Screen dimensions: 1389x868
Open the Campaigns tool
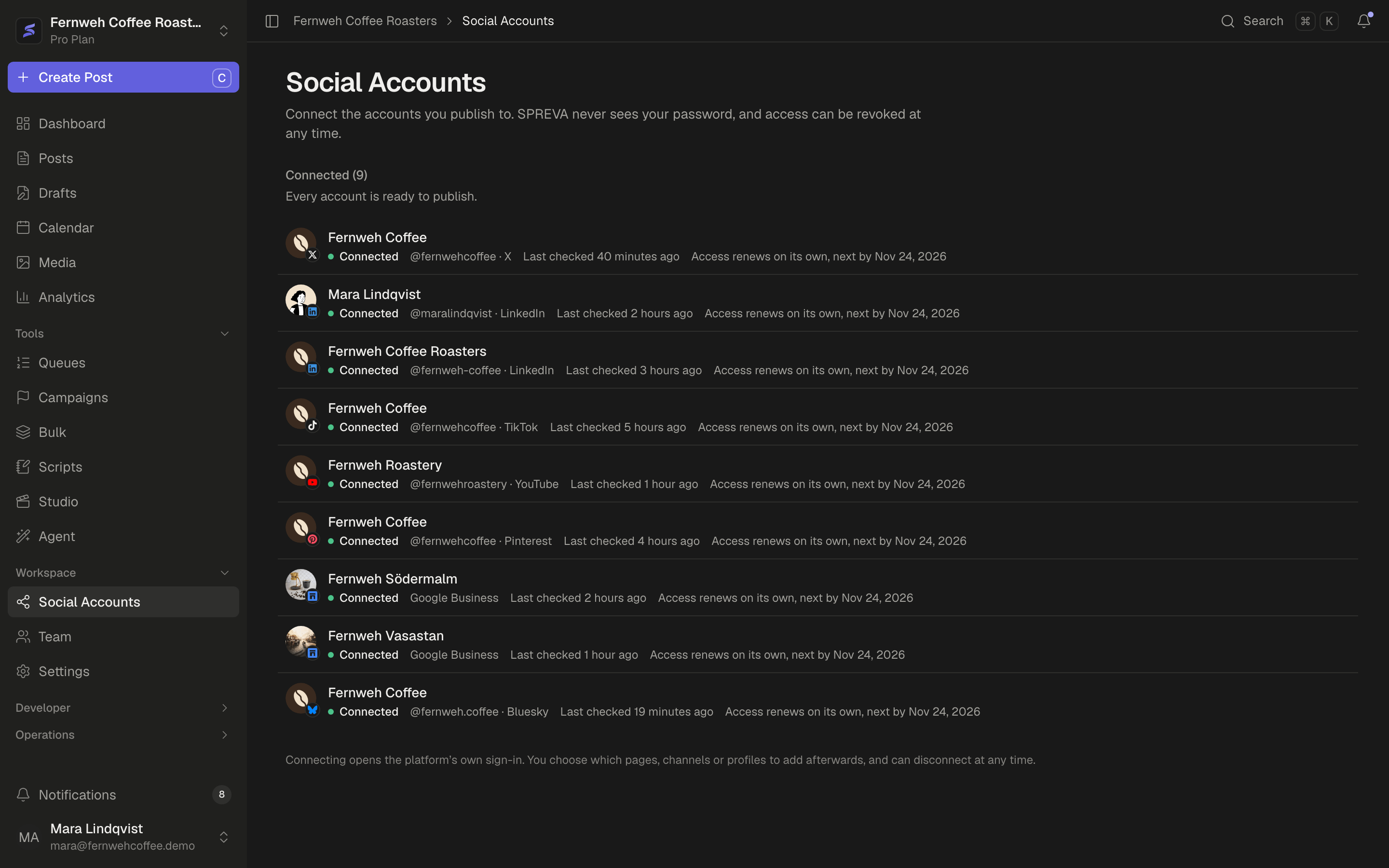123,397
